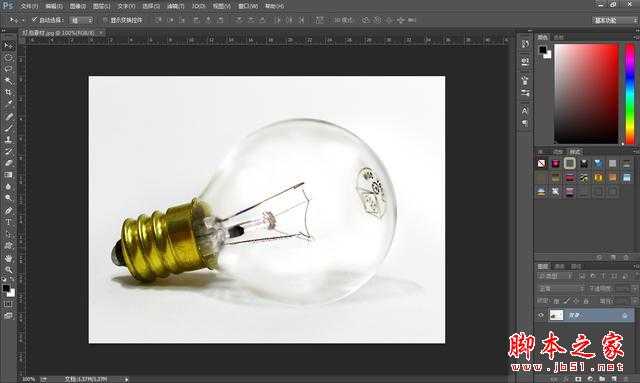
Task: Select the Zoom tool in the toolbox
Action: click(8, 269)
